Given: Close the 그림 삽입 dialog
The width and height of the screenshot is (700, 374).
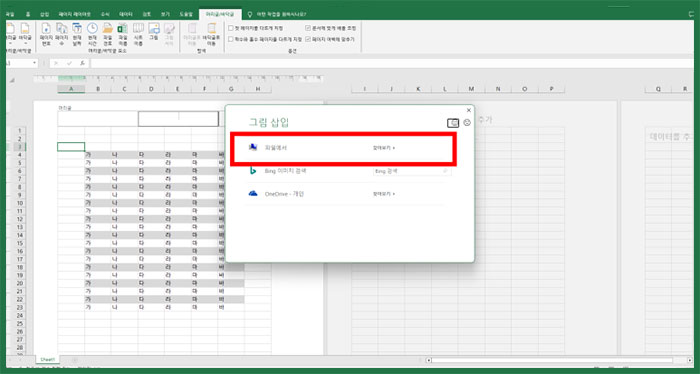Looking at the screenshot, I should click(x=468, y=110).
